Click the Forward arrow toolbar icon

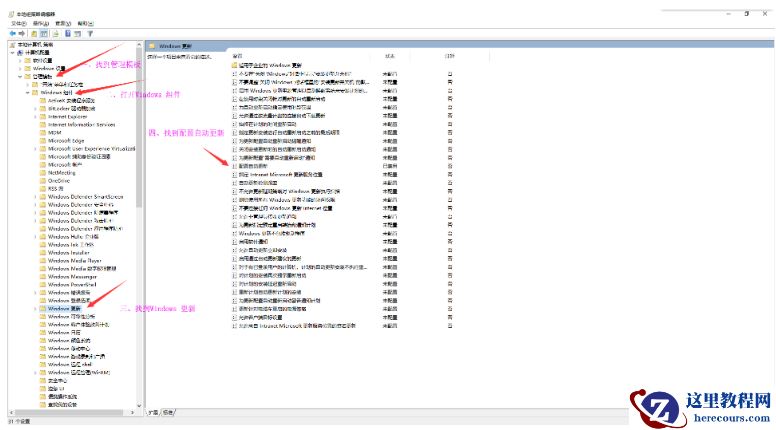click(22, 34)
